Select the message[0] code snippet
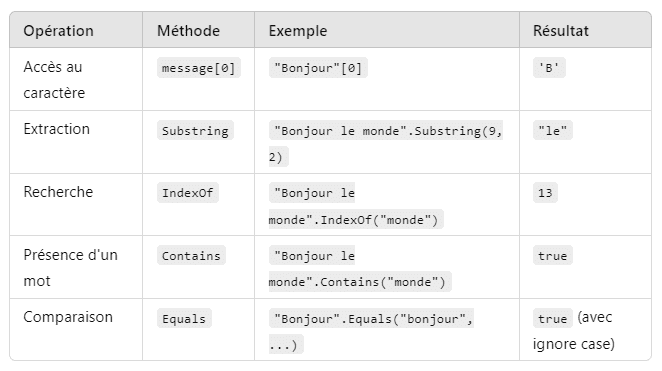This screenshot has width=662, height=371. 198,68
